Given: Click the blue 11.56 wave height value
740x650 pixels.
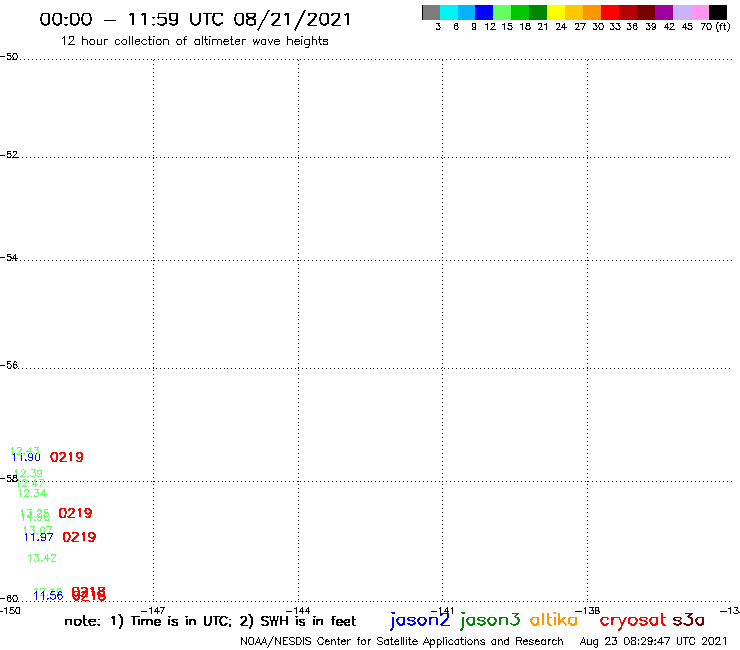Looking at the screenshot, I should tap(48, 596).
